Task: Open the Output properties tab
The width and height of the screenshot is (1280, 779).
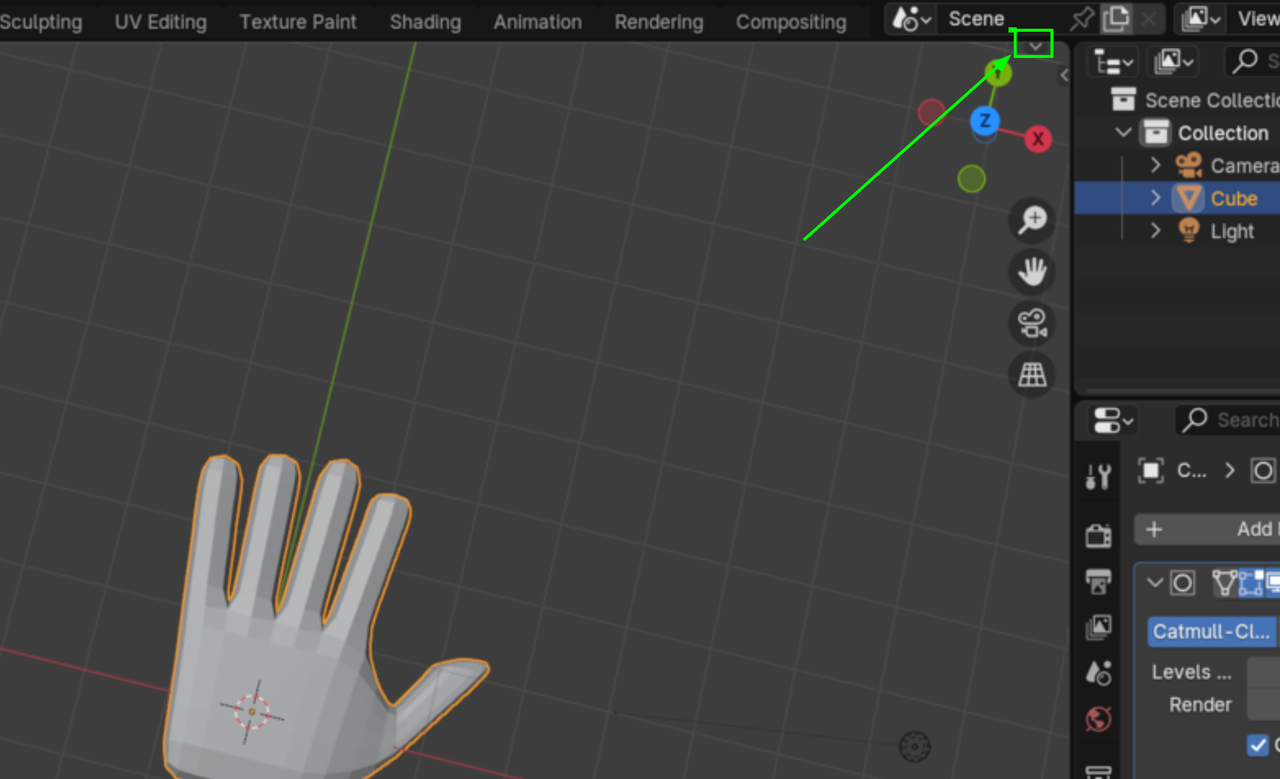Action: [x=1098, y=581]
